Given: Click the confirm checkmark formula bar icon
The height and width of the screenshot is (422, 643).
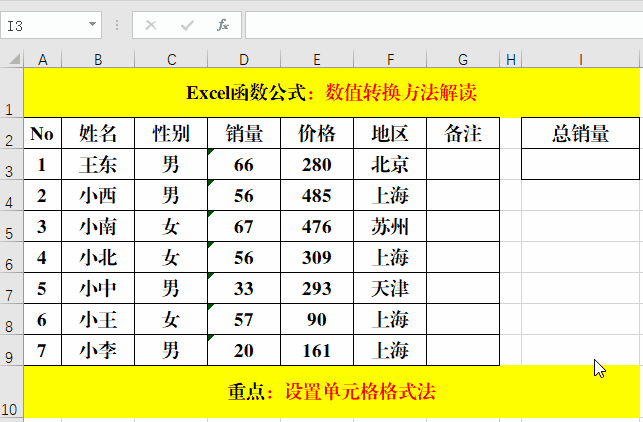Looking at the screenshot, I should point(187,25).
